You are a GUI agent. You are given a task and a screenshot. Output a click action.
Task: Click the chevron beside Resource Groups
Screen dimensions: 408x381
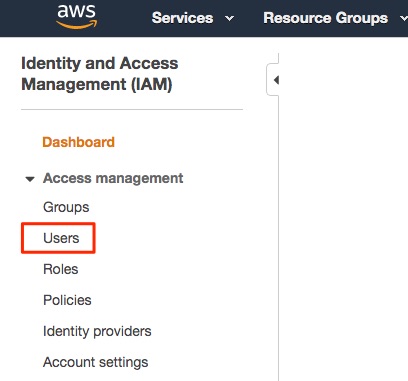(x=404, y=19)
